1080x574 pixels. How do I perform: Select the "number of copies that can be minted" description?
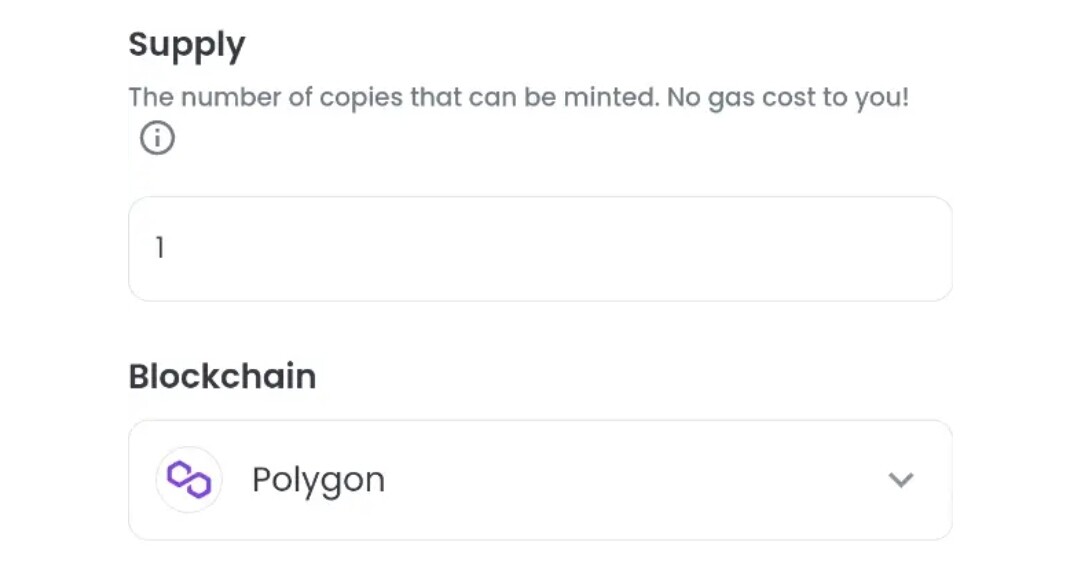coord(419,98)
